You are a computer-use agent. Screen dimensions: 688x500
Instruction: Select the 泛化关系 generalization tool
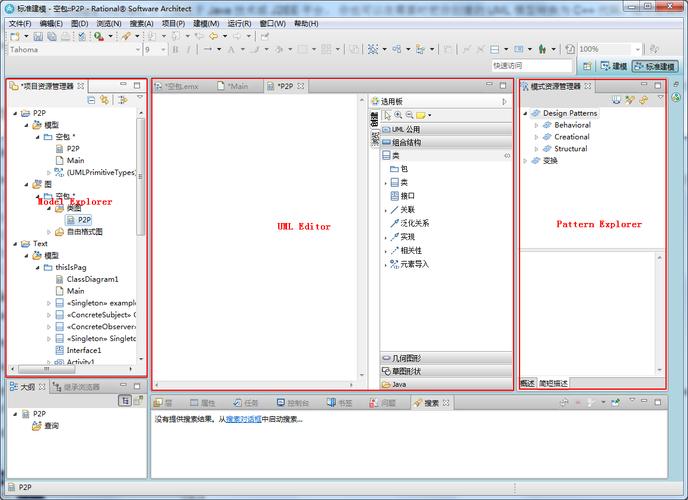point(410,223)
